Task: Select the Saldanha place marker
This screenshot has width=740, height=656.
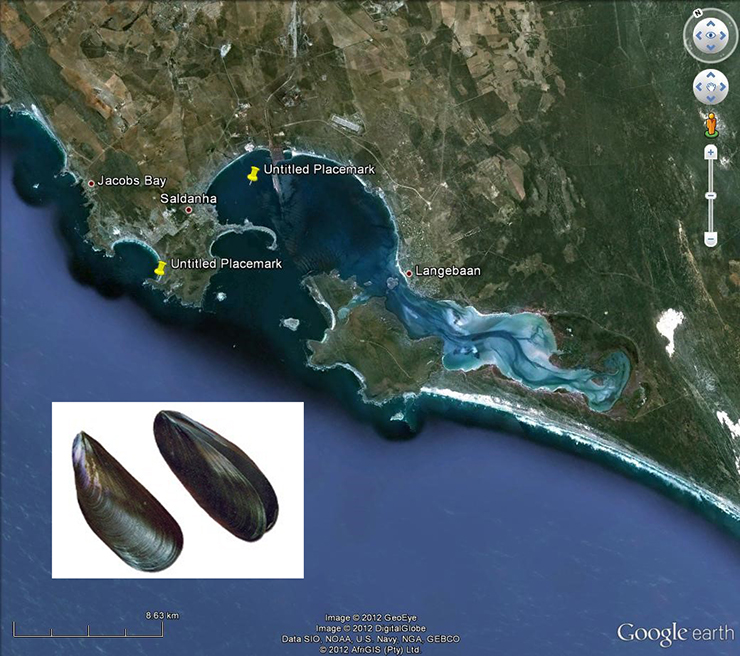Action: (x=188, y=210)
